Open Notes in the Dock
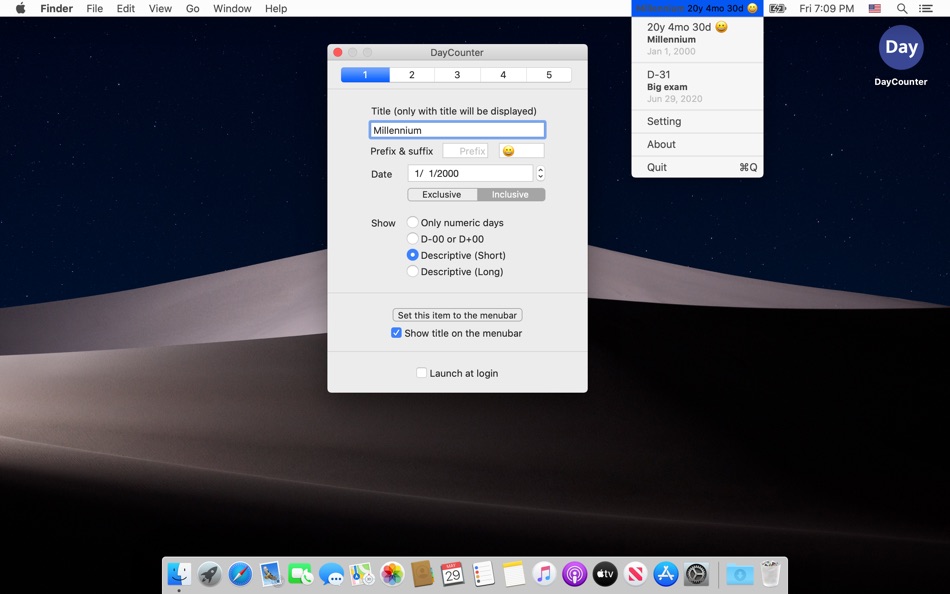 click(513, 573)
